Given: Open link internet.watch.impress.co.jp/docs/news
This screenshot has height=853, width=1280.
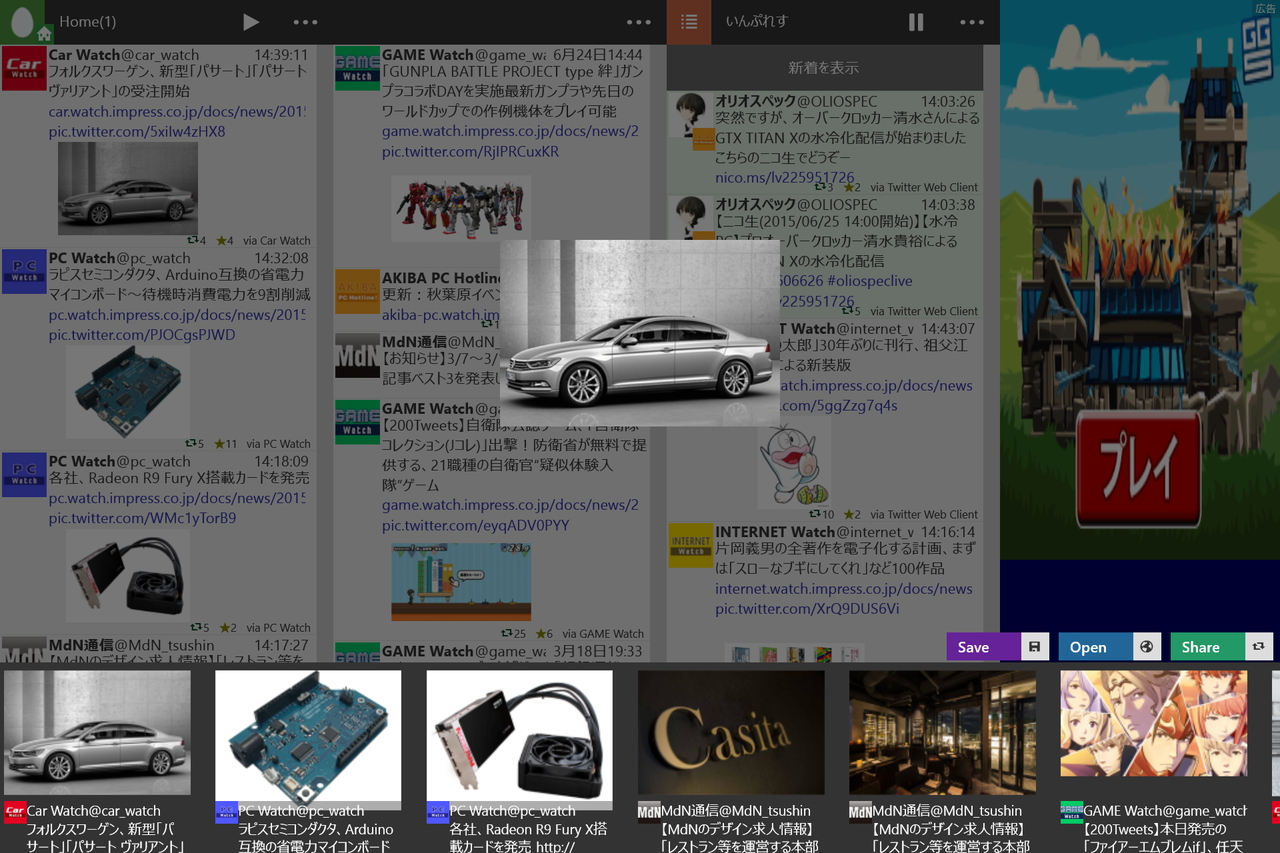Looking at the screenshot, I should pyautogui.click(x=844, y=589).
